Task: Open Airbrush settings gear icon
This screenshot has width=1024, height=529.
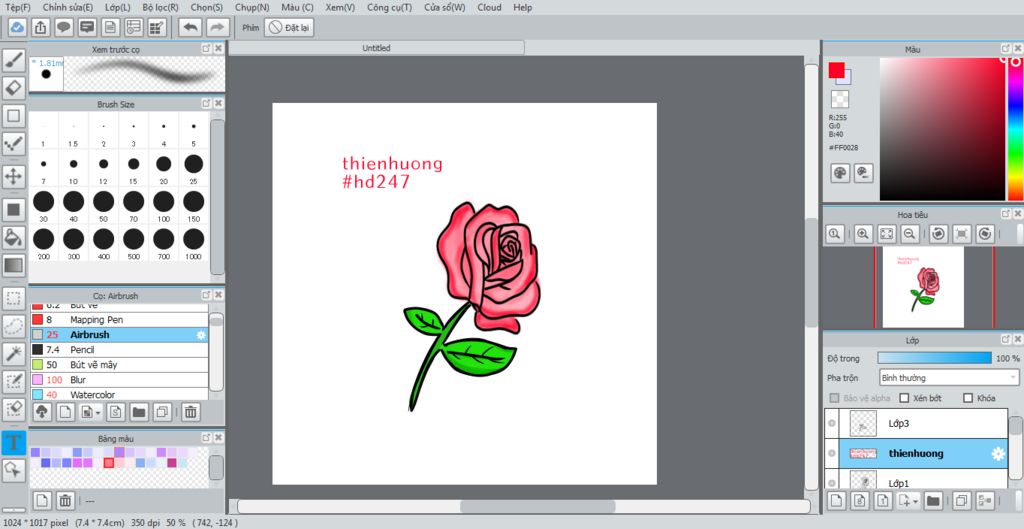Action: click(200, 334)
